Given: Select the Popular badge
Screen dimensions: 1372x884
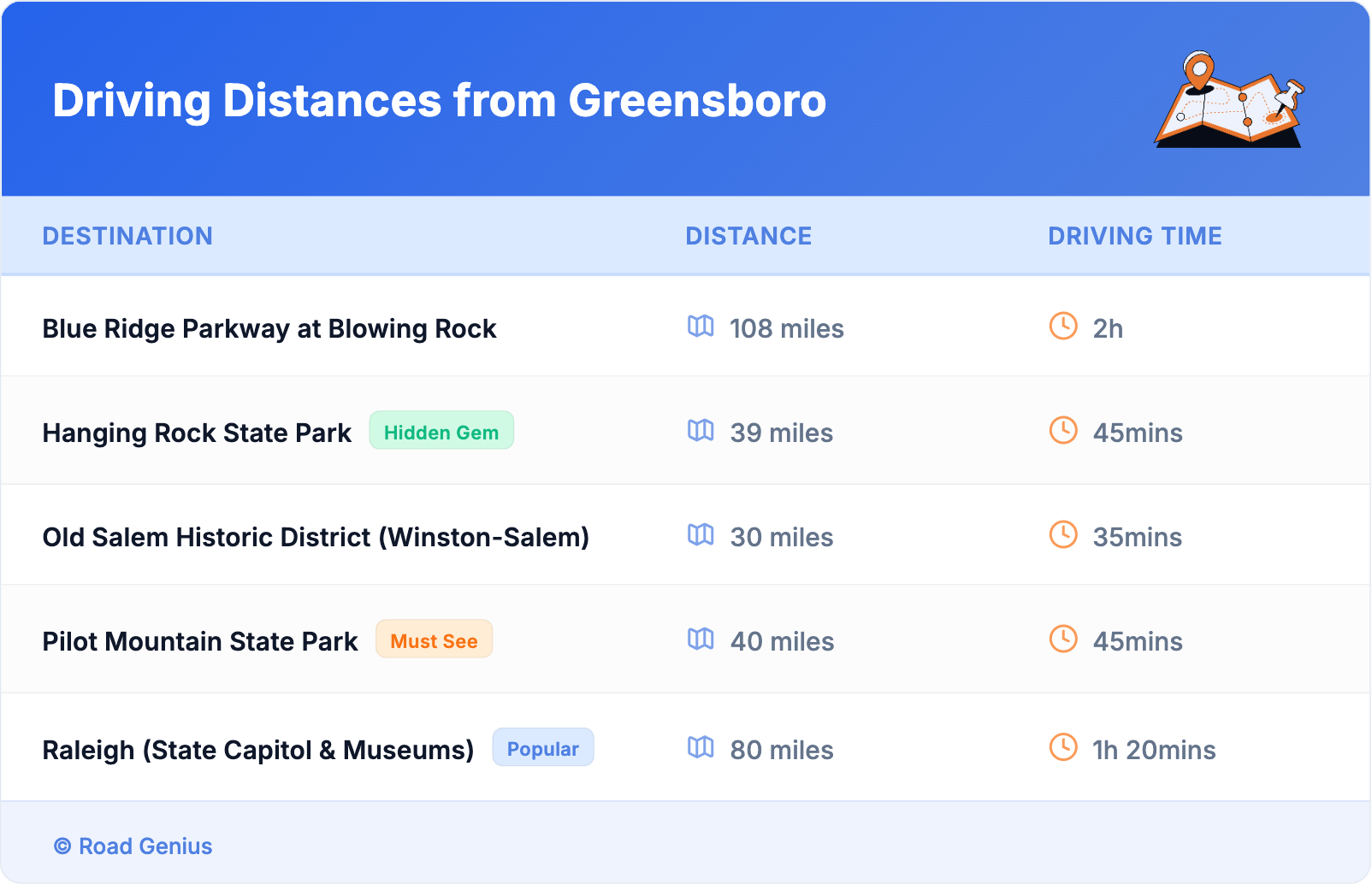Looking at the screenshot, I should pos(542,748).
